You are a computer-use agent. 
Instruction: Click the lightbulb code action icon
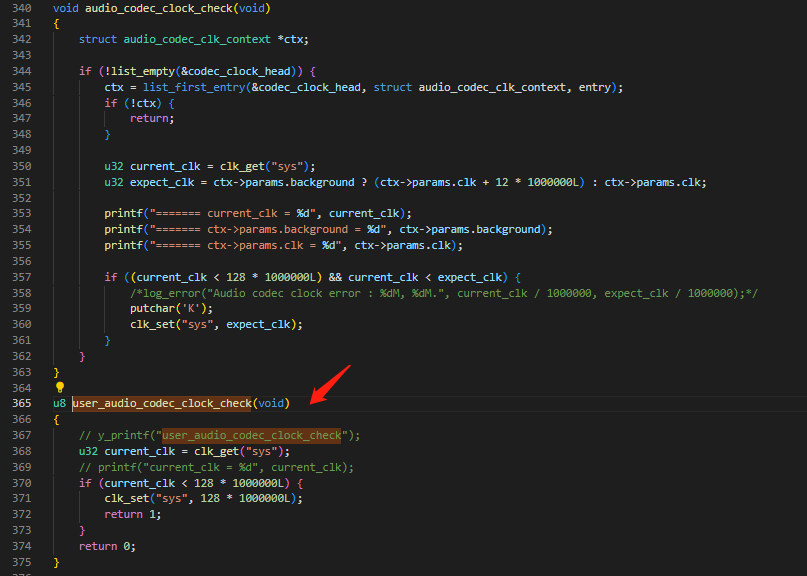(x=60, y=387)
